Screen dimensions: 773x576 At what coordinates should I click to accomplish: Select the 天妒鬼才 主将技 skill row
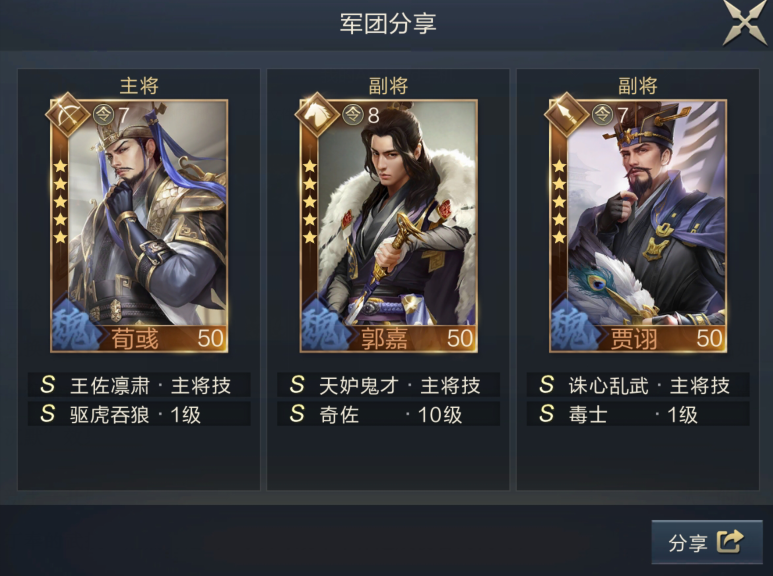[388, 385]
